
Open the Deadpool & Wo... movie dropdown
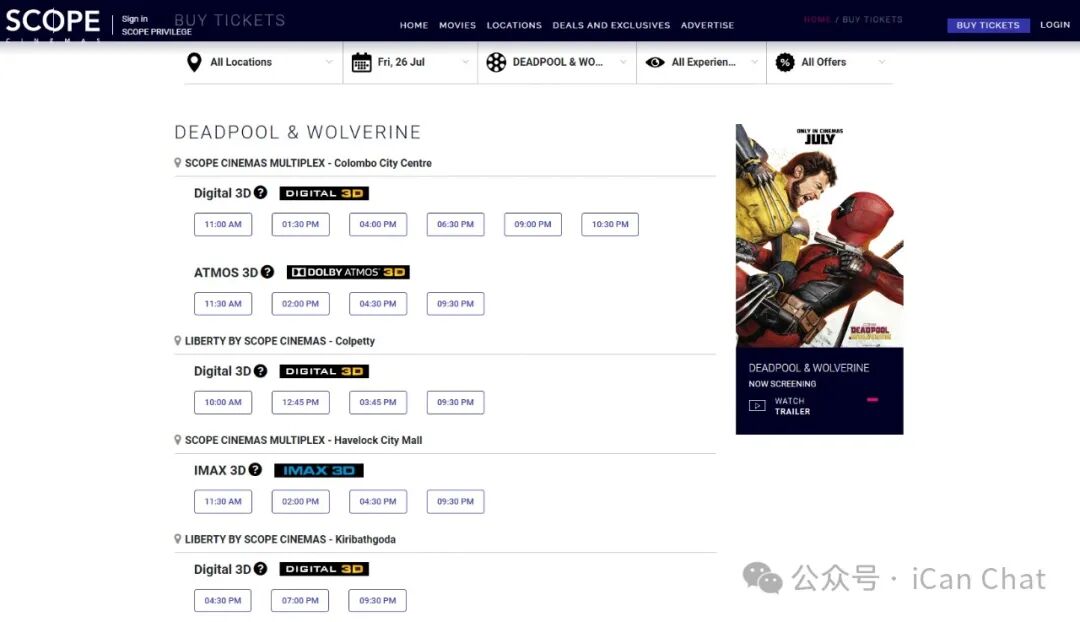[x=557, y=62]
